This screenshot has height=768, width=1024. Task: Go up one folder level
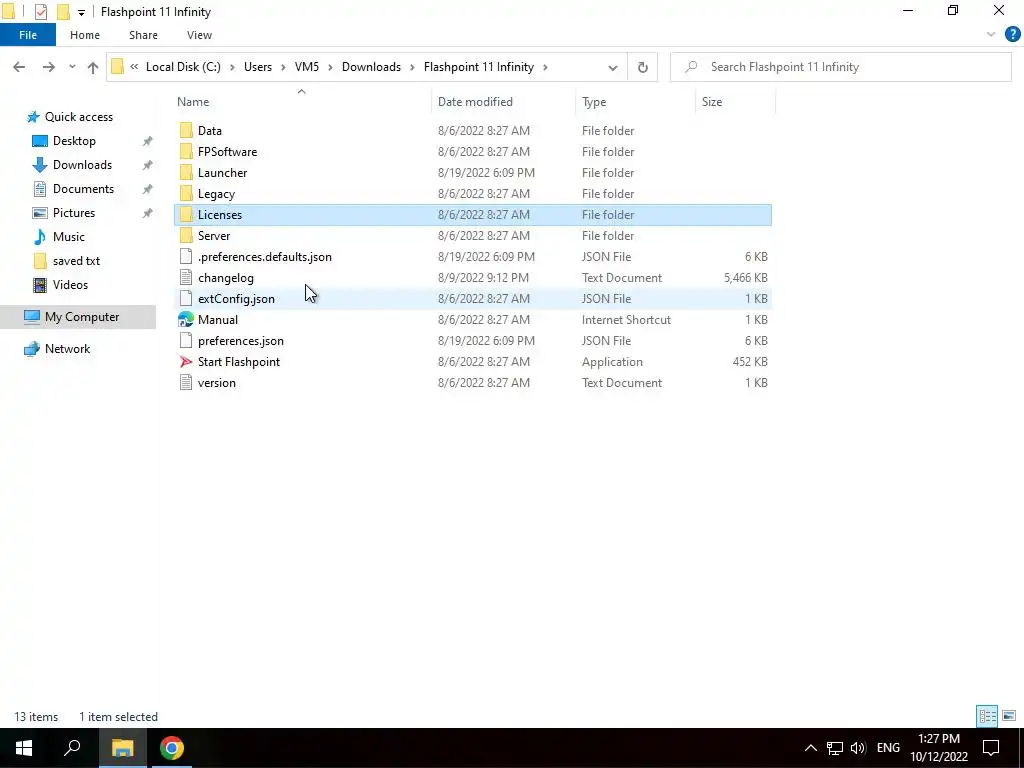[x=93, y=67]
